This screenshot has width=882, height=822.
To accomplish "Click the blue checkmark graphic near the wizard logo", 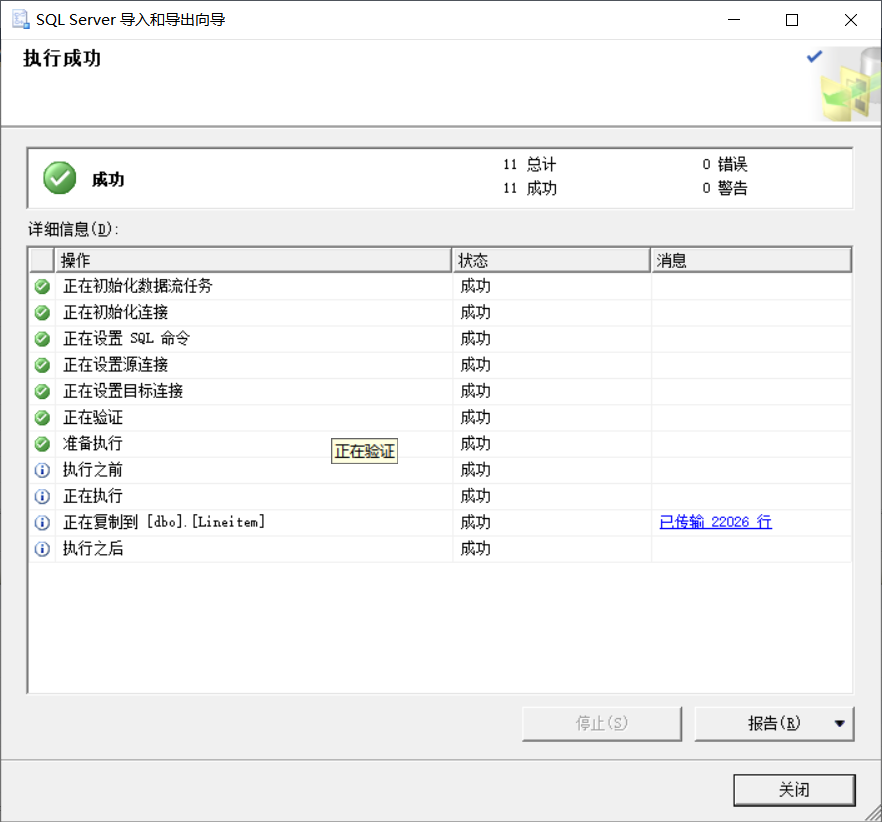I will pos(813,56).
